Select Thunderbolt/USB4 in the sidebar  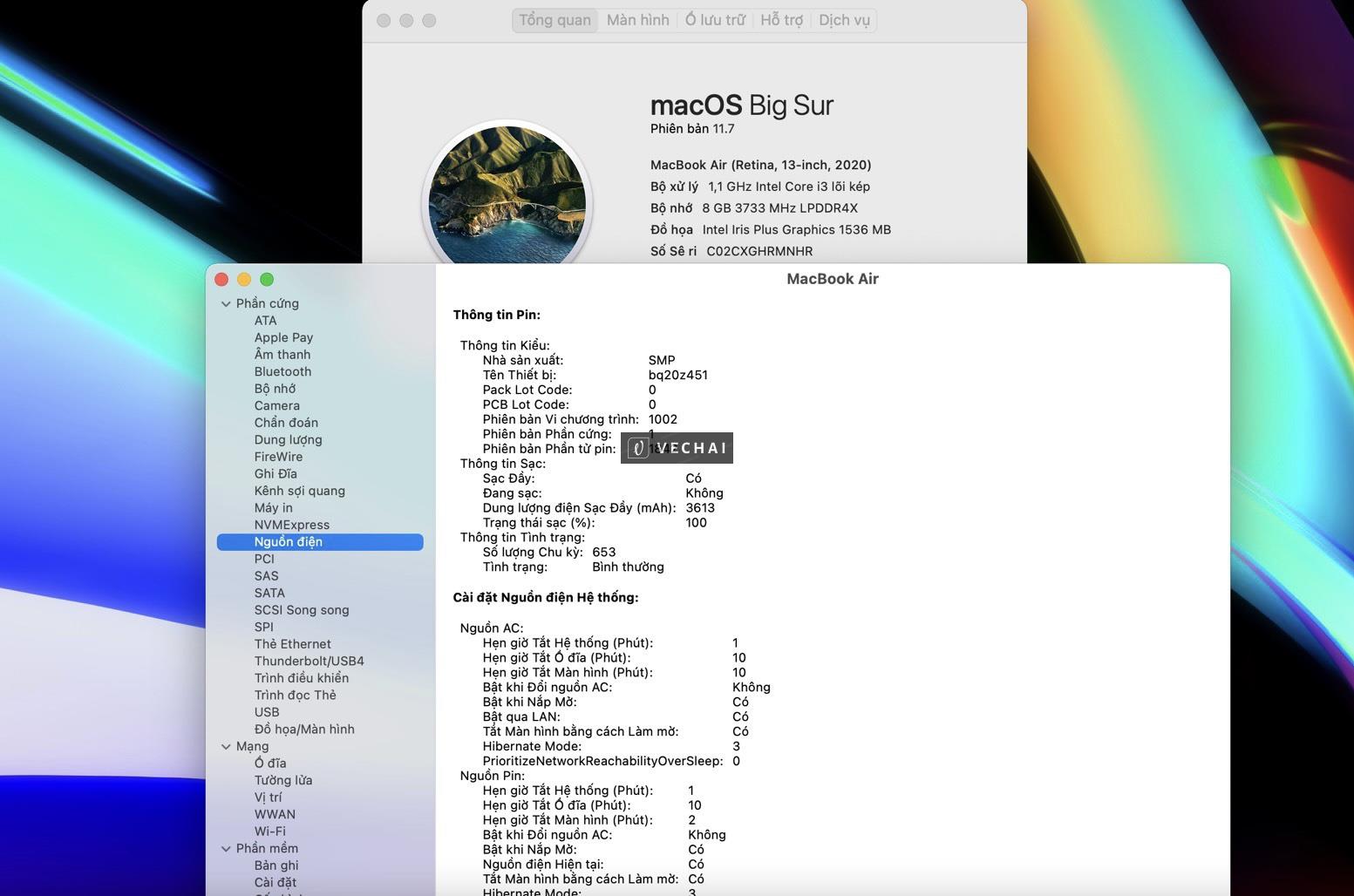coord(309,661)
